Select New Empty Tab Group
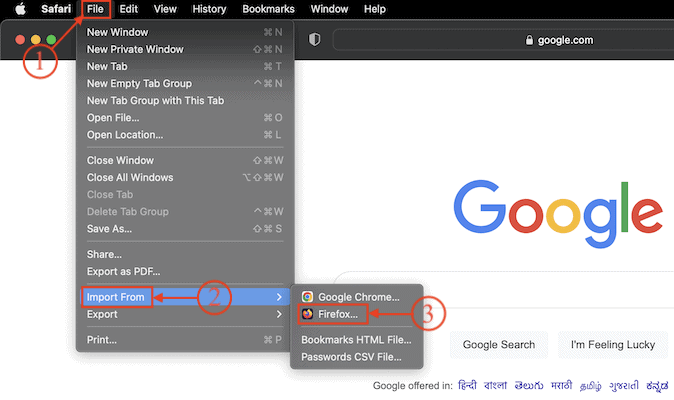Image resolution: width=674 pixels, height=400 pixels. (185, 83)
